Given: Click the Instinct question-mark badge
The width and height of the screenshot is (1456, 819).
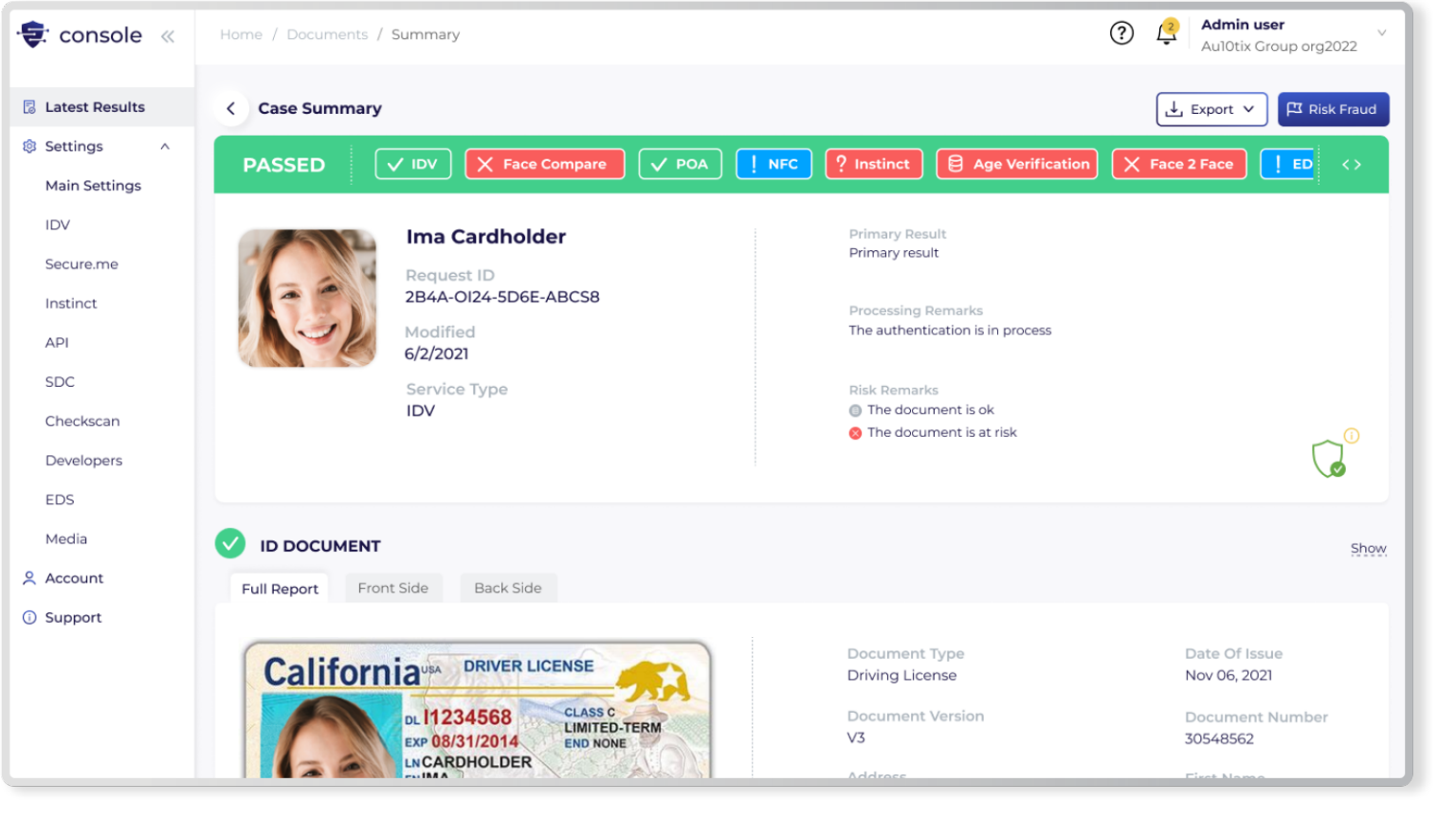Looking at the screenshot, I should pos(873,163).
